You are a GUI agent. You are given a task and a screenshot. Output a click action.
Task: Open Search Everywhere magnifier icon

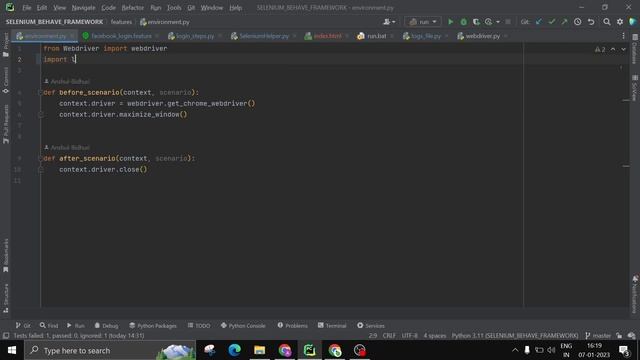click(x=607, y=22)
